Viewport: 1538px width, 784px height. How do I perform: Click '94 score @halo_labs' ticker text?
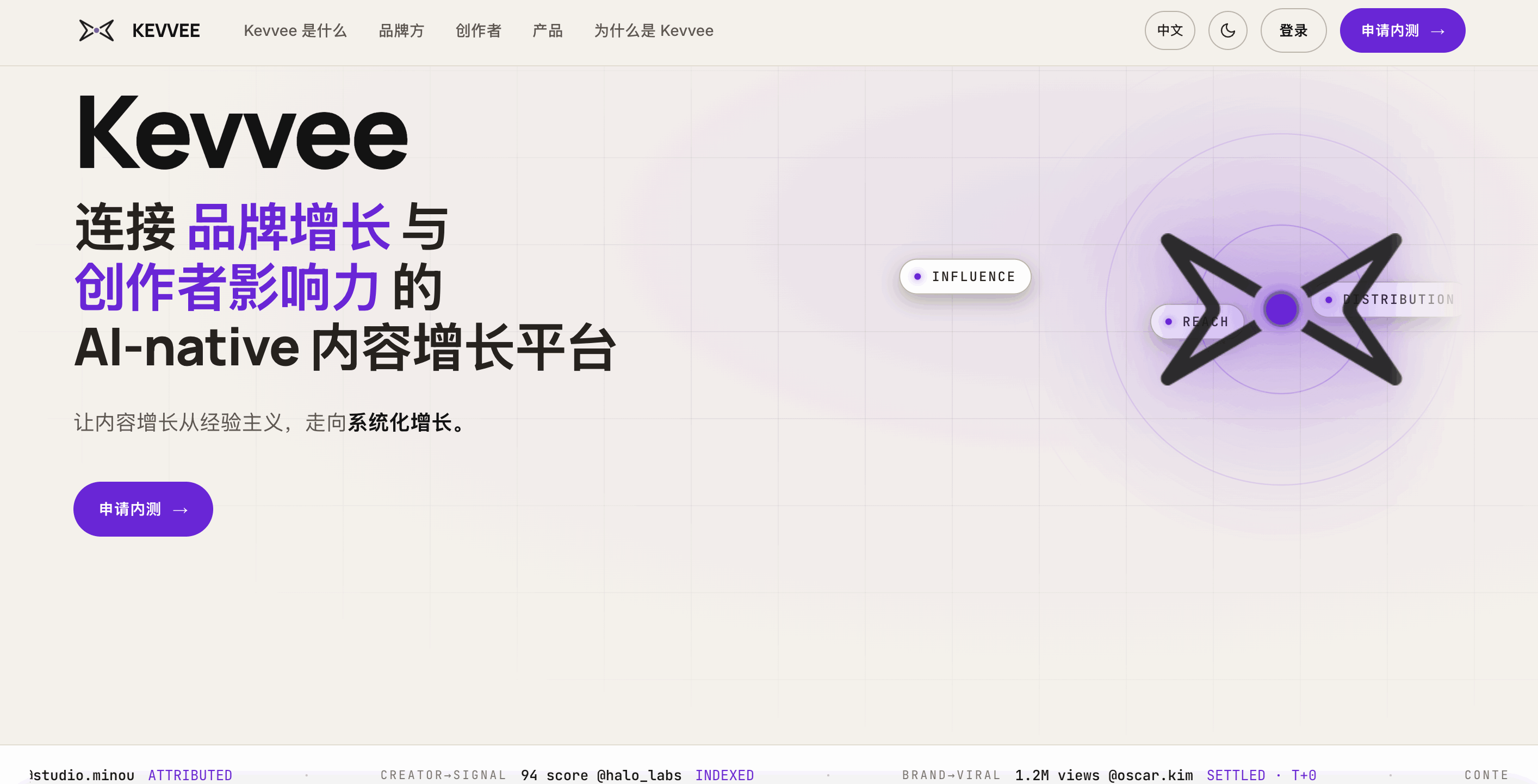(x=600, y=775)
